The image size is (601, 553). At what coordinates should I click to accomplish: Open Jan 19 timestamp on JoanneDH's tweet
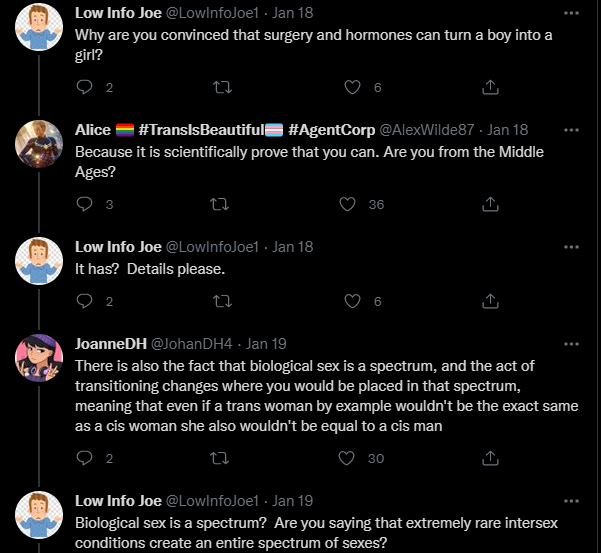coord(266,344)
